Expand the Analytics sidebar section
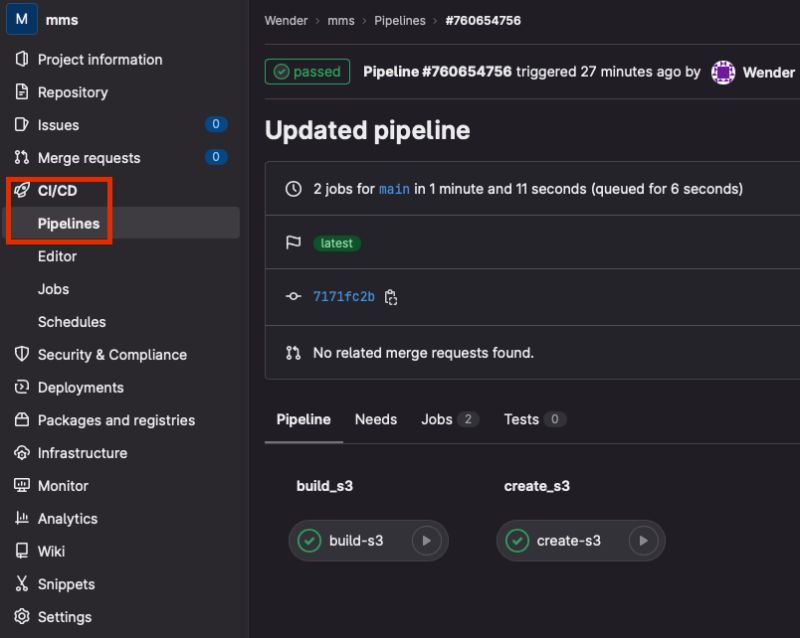 click(x=67, y=519)
